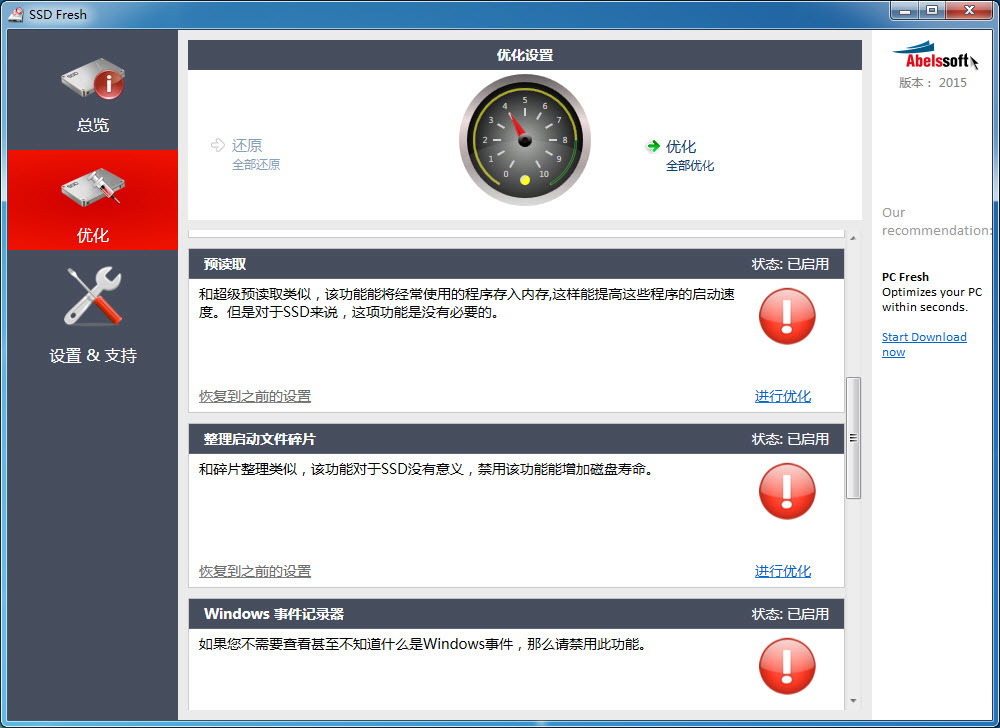
Task: Click the scrollbar up arrow
Action: [x=853, y=235]
